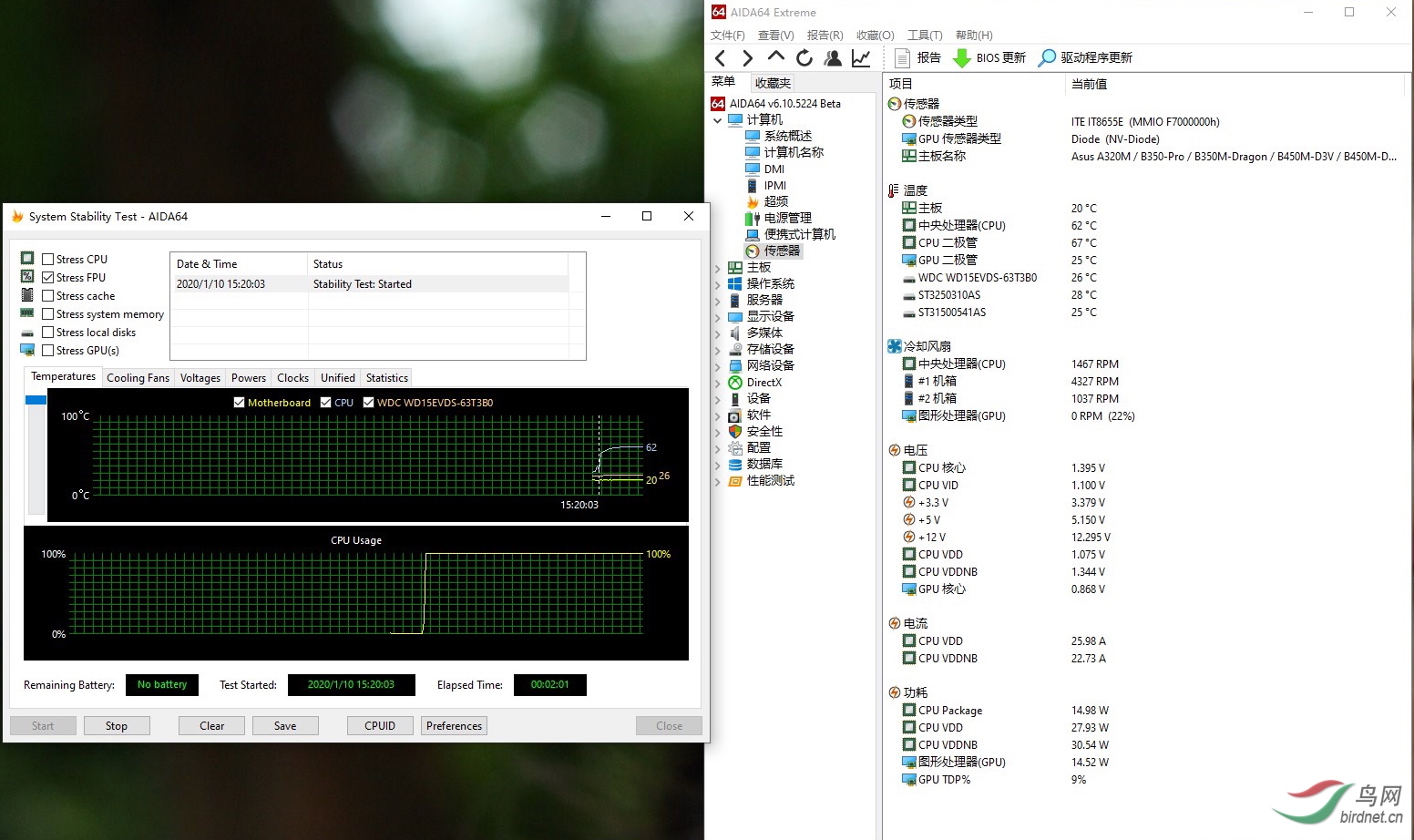Click the Back navigation arrow in the toolbar
1414x840 pixels.
pos(720,57)
